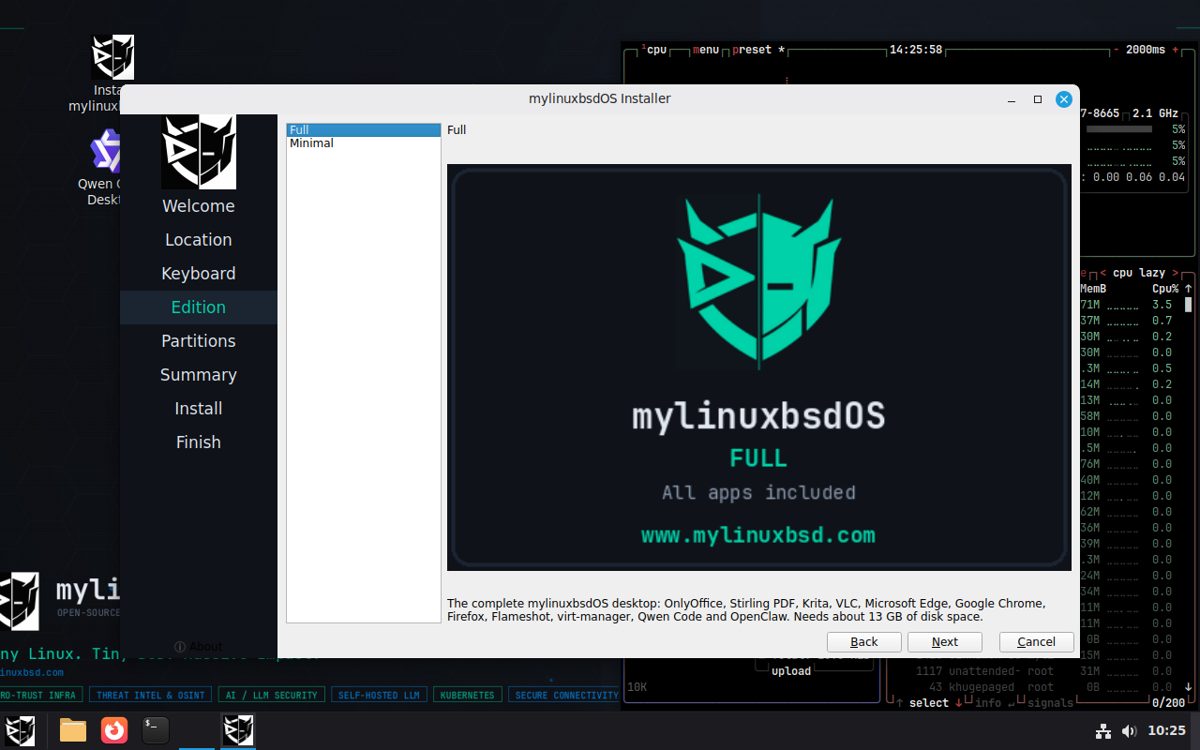Minimize the installer window
This screenshot has width=1200, height=750.
[x=1012, y=99]
